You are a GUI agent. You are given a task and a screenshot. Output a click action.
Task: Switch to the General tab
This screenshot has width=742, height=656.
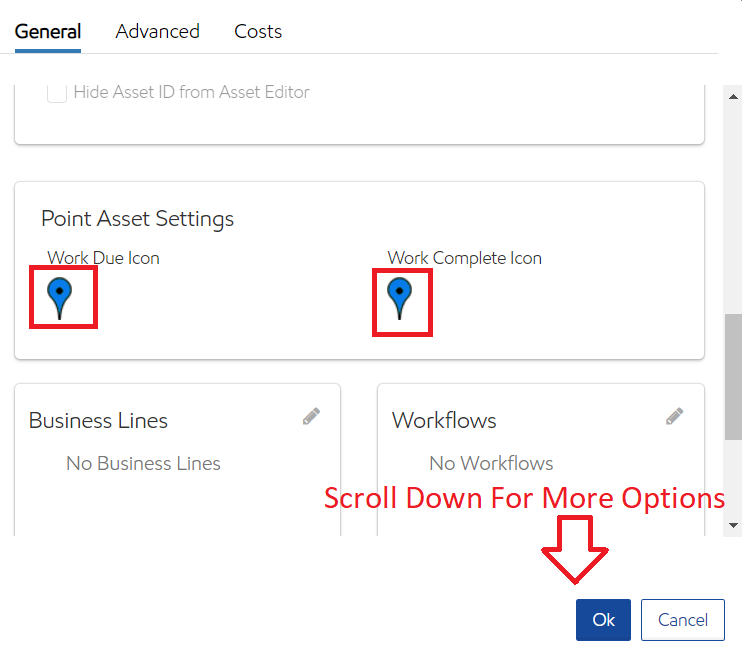pos(48,31)
